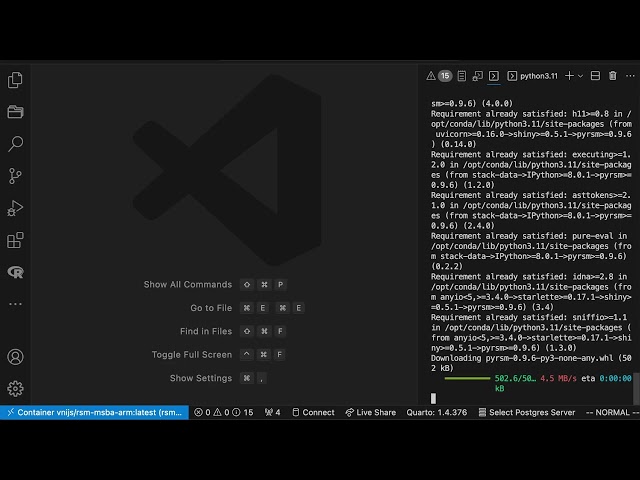The width and height of the screenshot is (640, 480).
Task: Click info count 15 in status bar
Action: tap(243, 412)
